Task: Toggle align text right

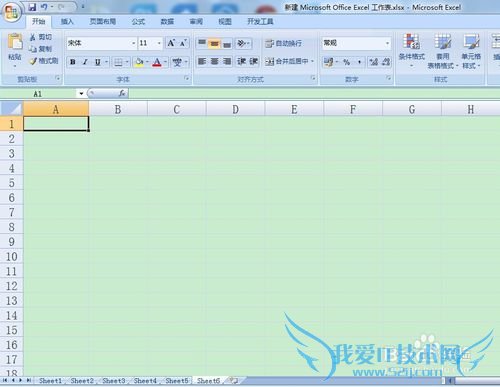Action: pos(227,61)
